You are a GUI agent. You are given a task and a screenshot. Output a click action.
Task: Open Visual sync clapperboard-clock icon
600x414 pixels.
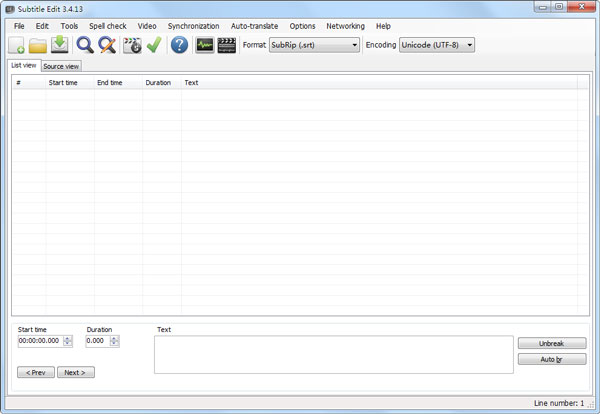(132, 45)
